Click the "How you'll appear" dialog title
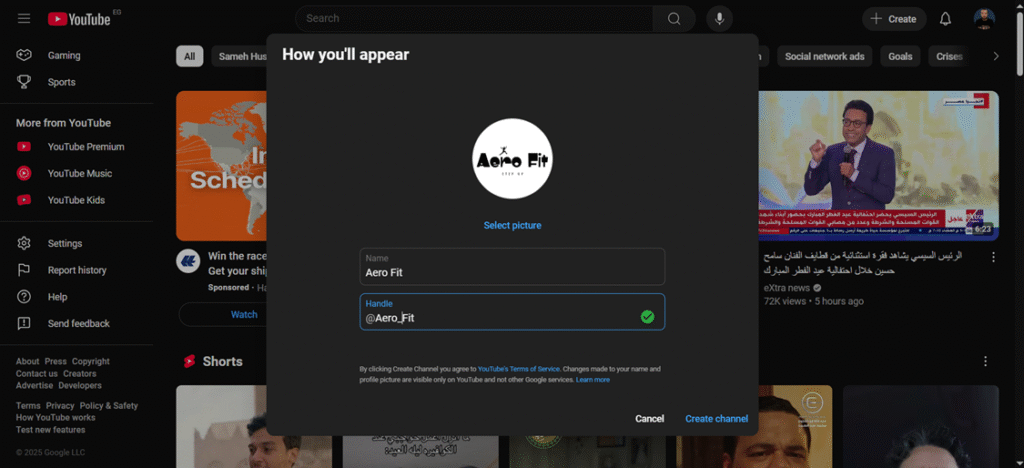The image size is (1024, 468). pyautogui.click(x=345, y=55)
